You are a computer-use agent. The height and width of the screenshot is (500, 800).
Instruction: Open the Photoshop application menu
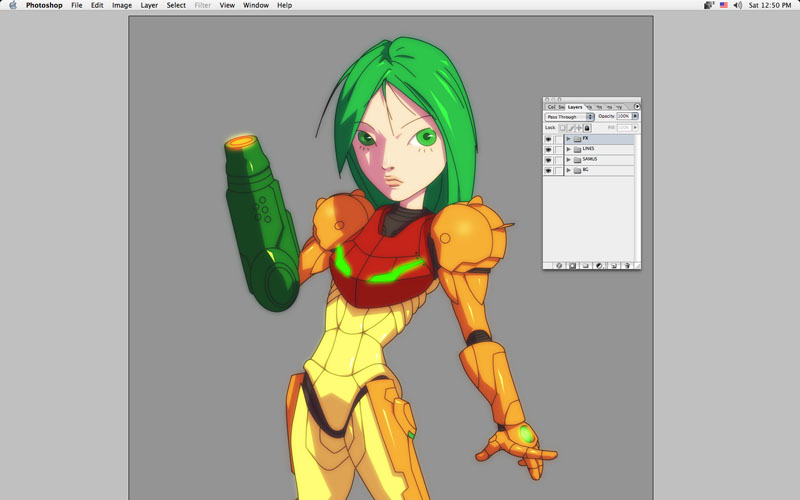pos(44,5)
